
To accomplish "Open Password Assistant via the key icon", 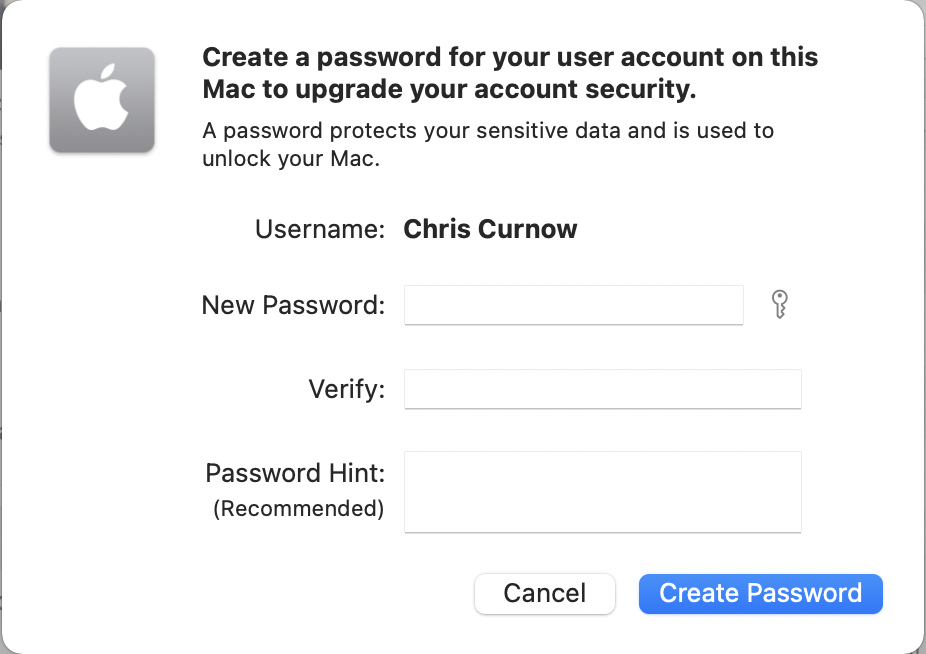I will coord(781,304).
